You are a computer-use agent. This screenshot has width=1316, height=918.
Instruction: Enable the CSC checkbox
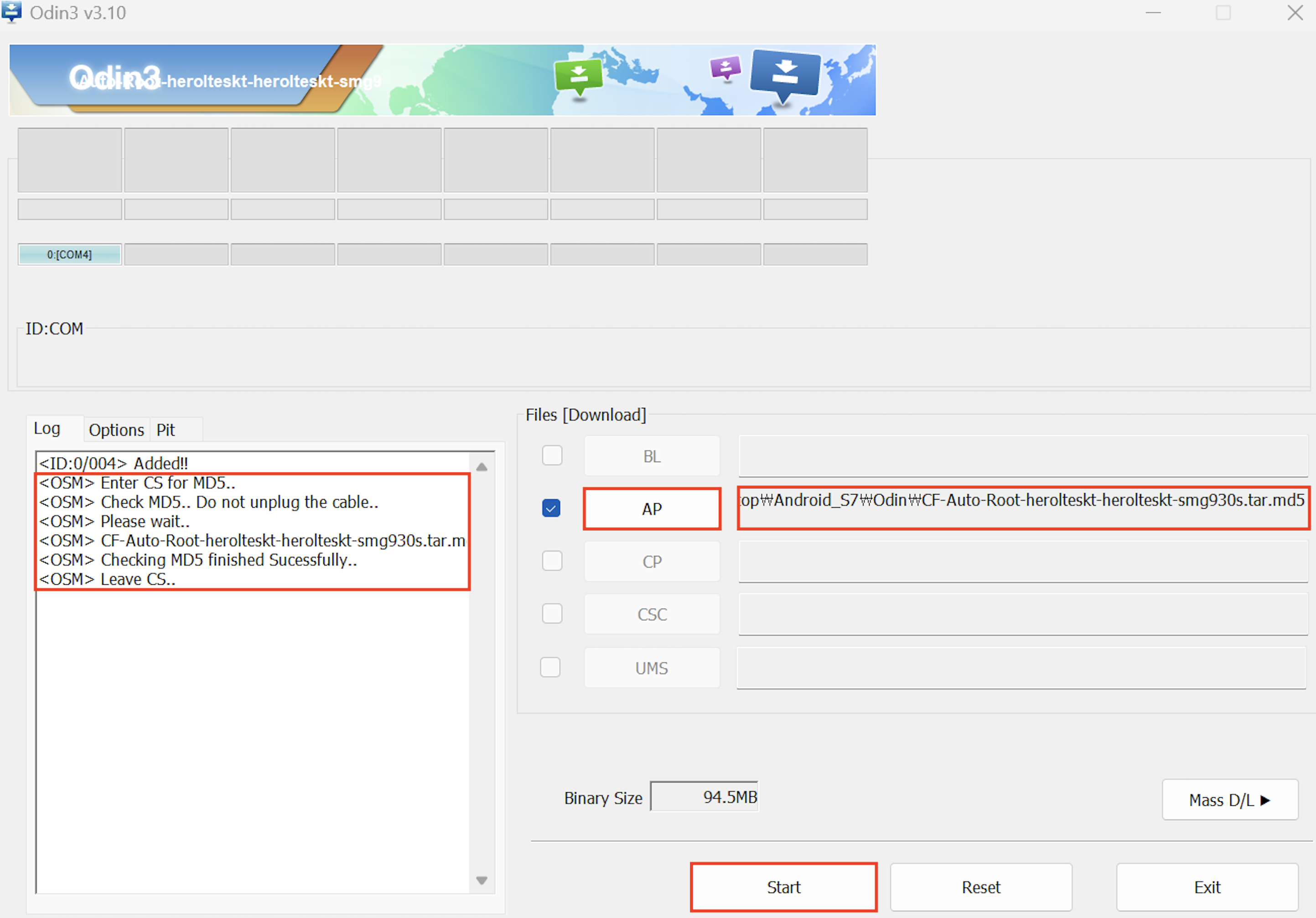(x=552, y=614)
